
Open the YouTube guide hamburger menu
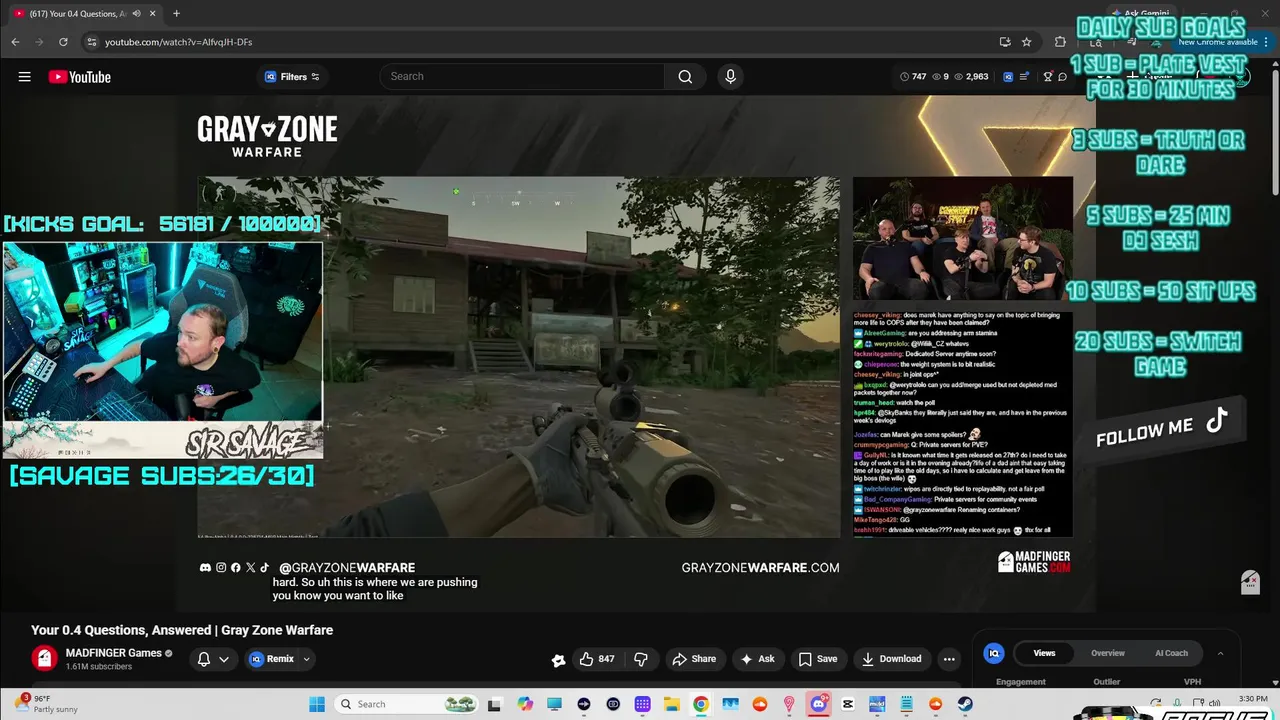pos(24,77)
